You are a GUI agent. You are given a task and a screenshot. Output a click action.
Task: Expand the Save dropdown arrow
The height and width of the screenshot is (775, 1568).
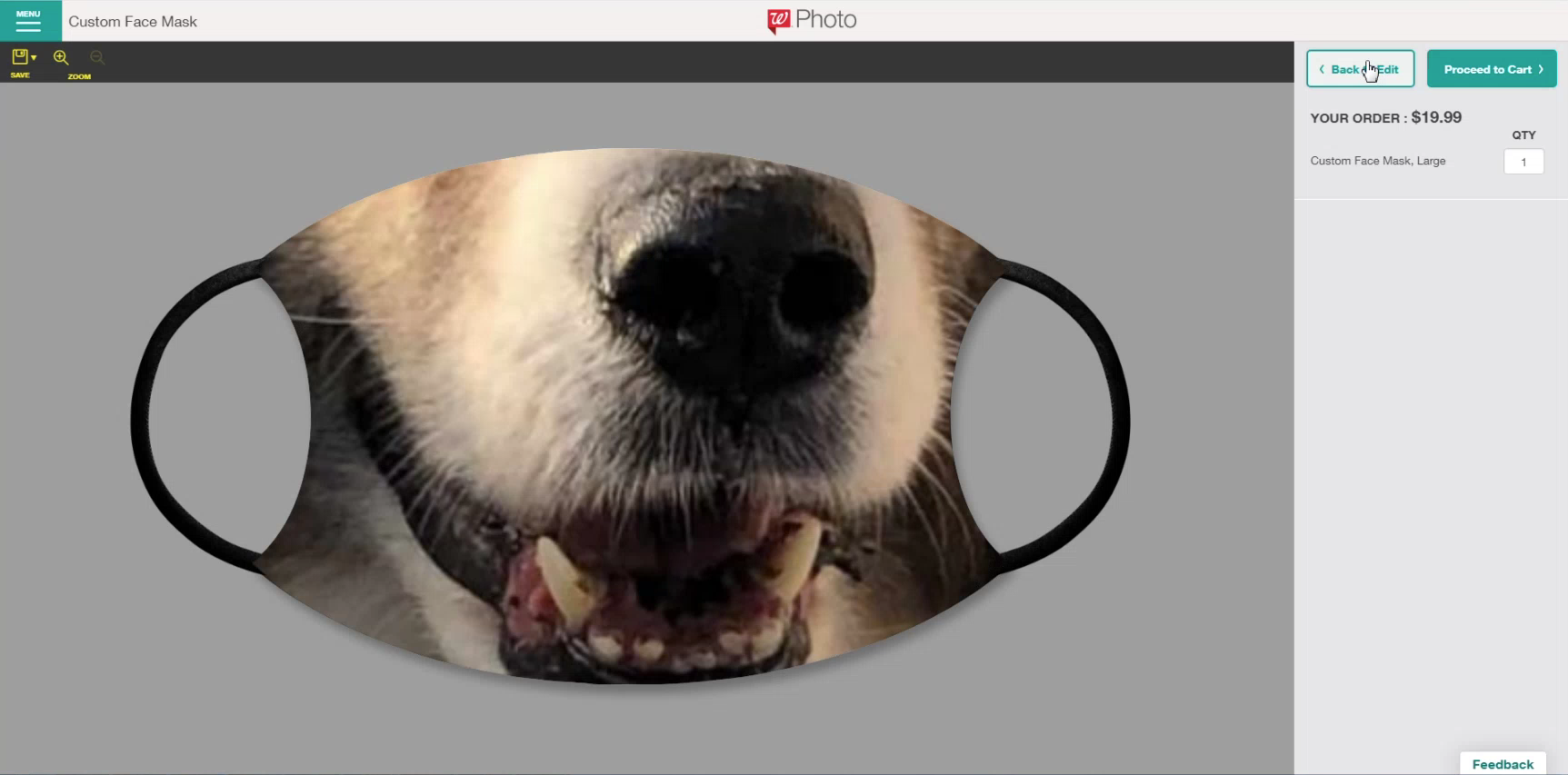click(x=34, y=58)
